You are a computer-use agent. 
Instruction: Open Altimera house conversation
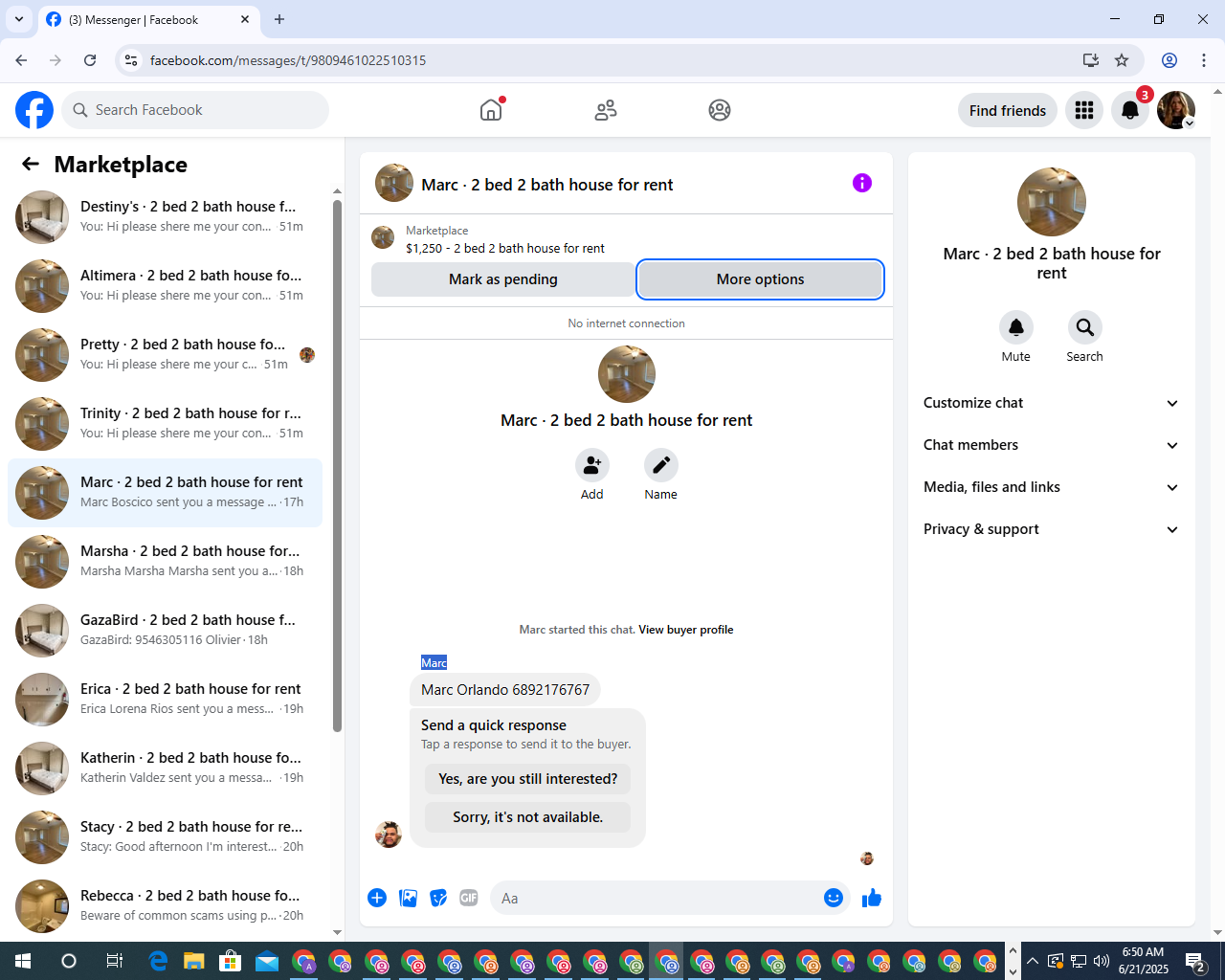[165, 286]
